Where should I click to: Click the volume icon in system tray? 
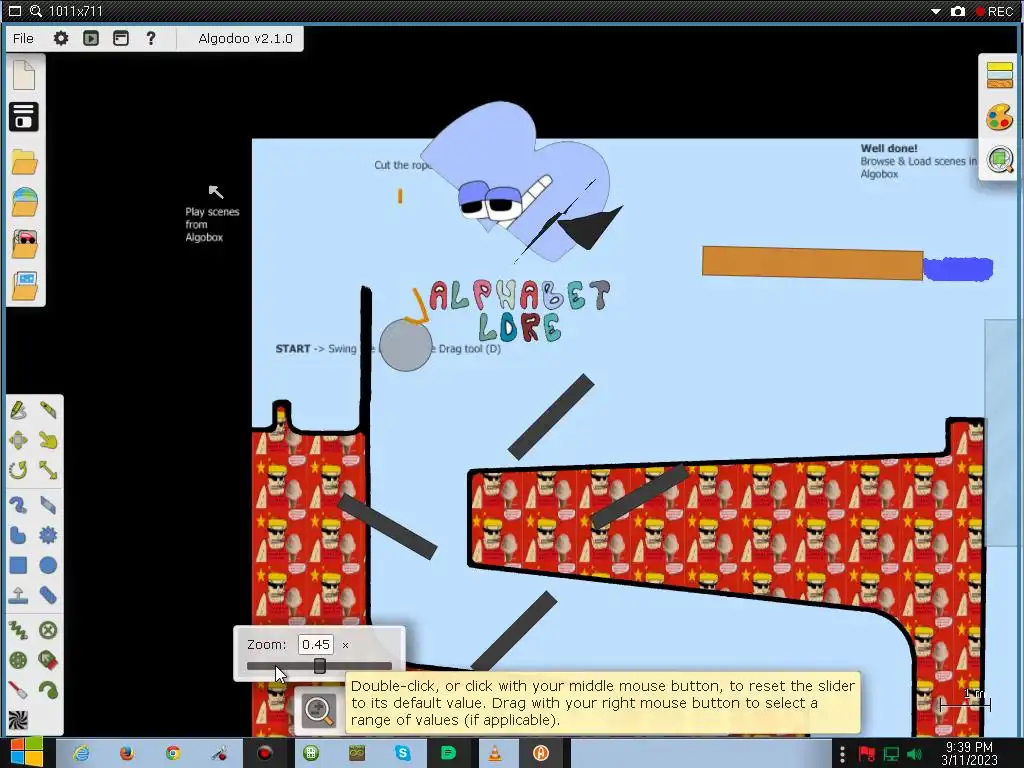pyautogui.click(x=915, y=754)
